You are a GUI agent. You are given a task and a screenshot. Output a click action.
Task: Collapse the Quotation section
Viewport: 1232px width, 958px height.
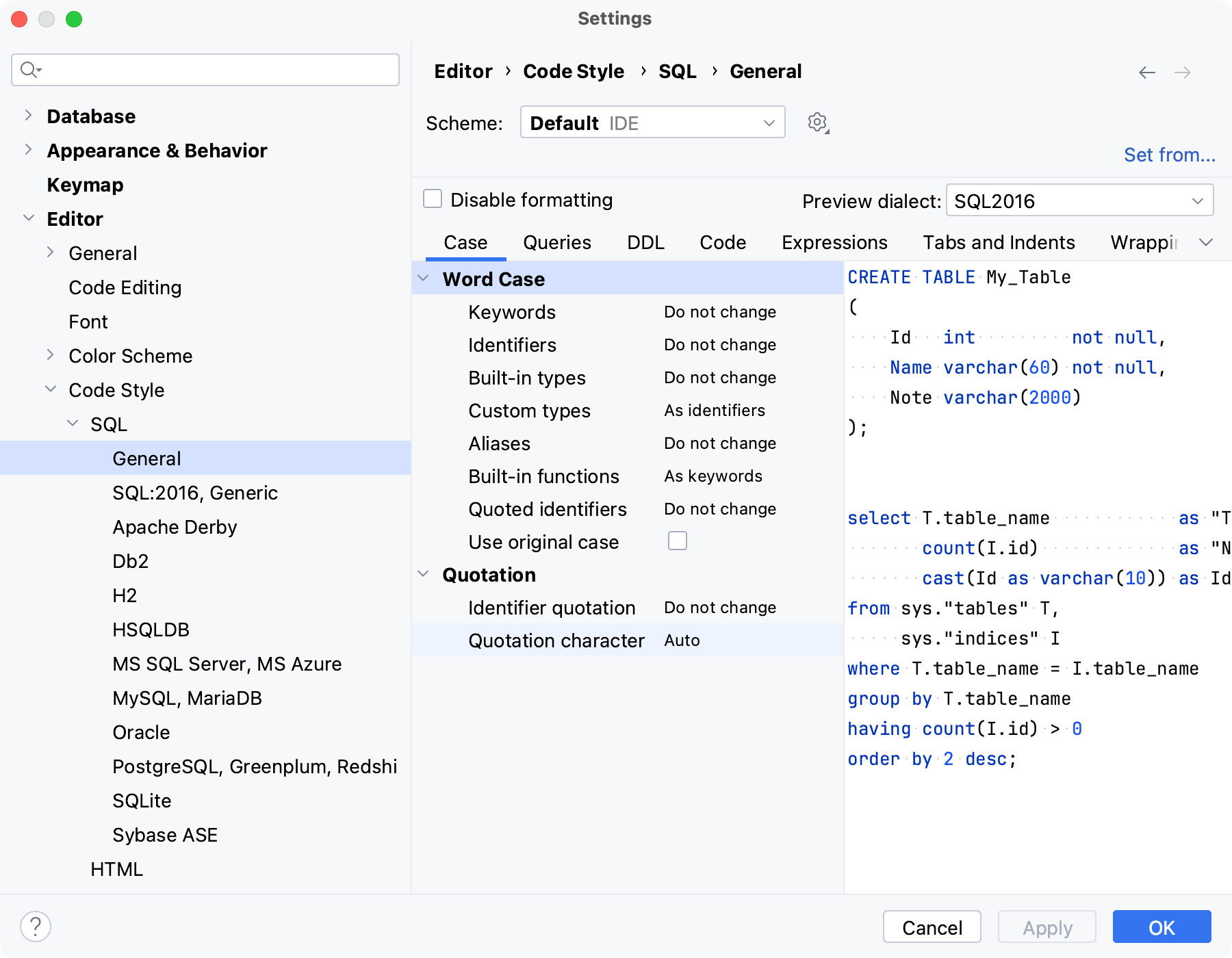click(423, 574)
